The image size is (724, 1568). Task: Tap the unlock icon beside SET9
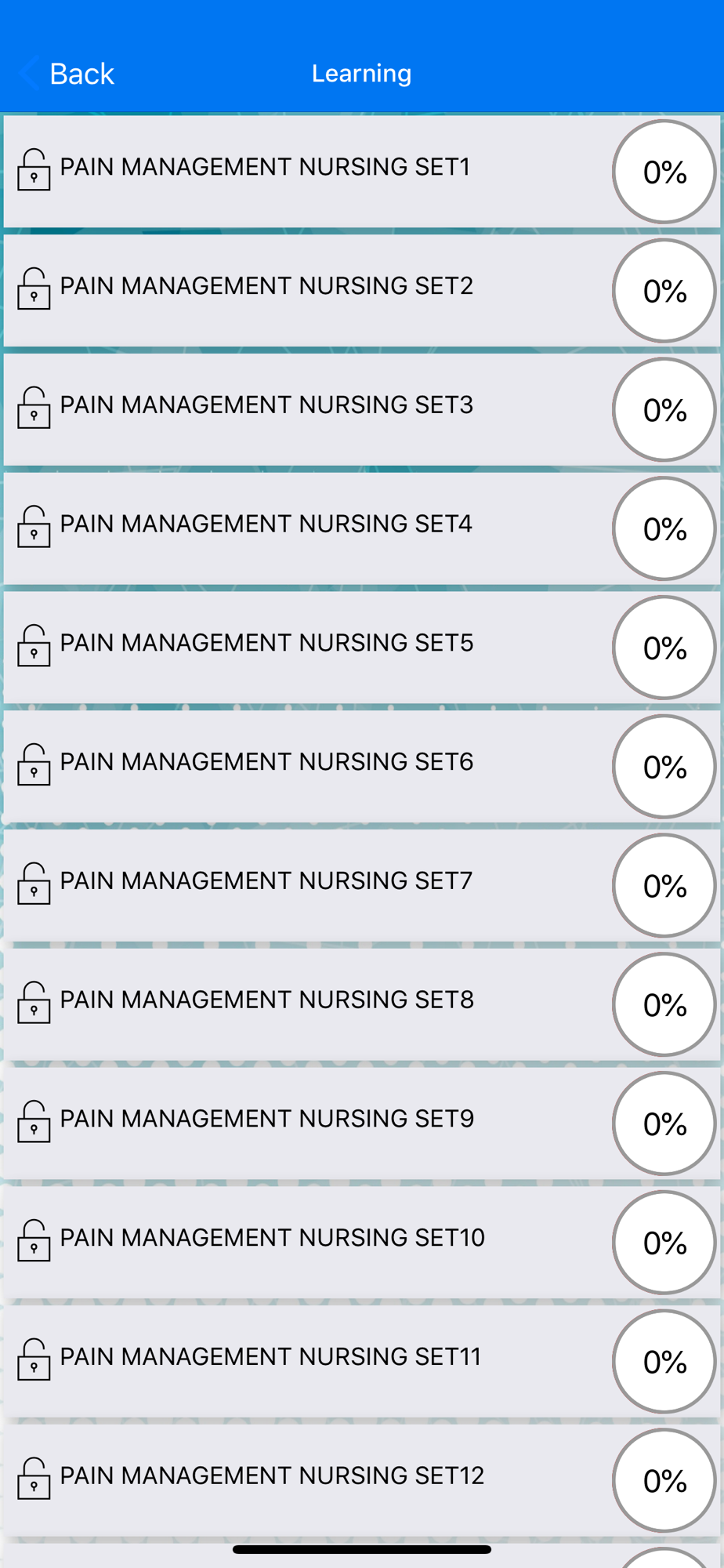pyautogui.click(x=34, y=1121)
